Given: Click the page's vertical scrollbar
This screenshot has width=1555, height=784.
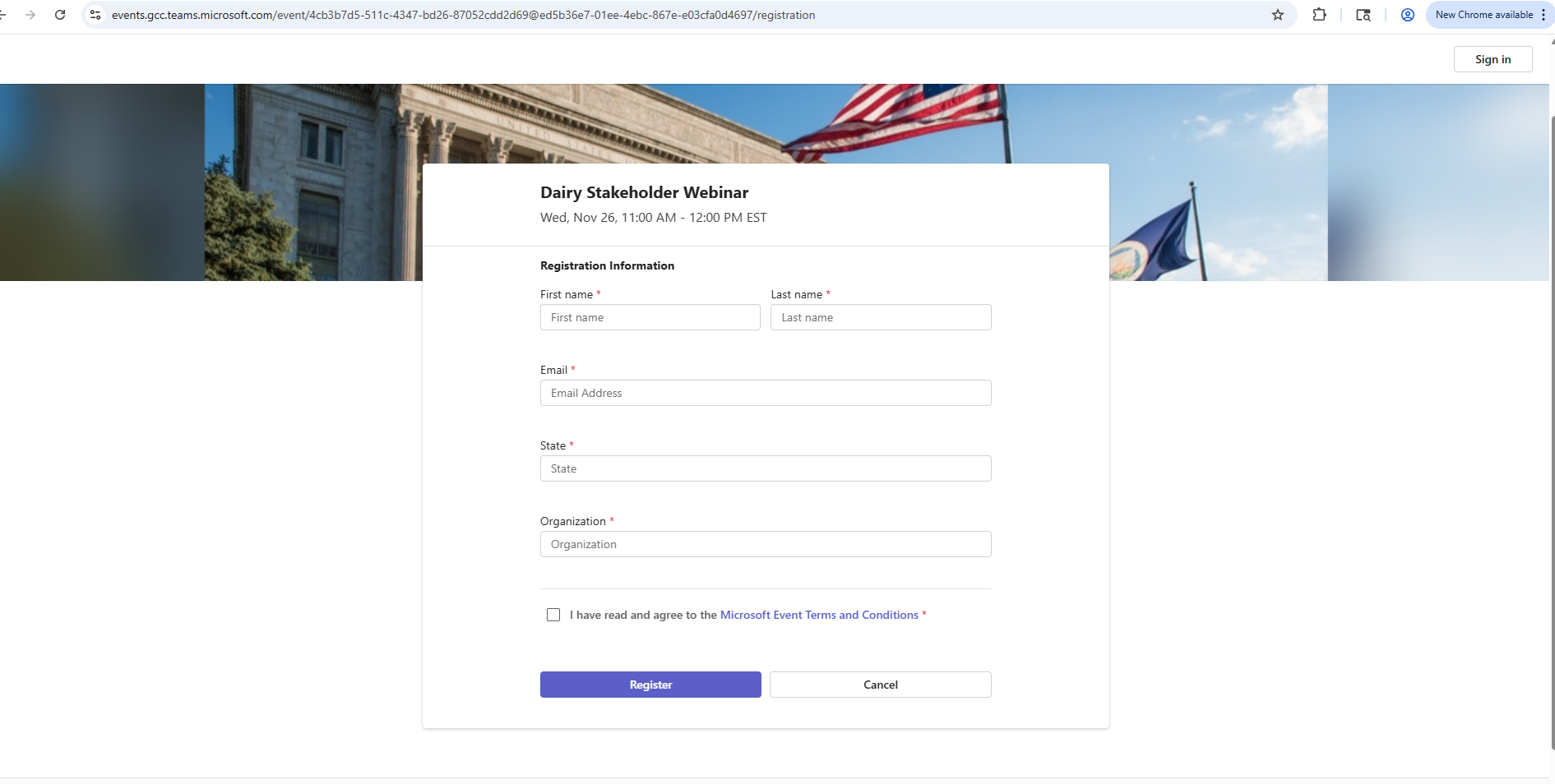Looking at the screenshot, I should point(1552,411).
